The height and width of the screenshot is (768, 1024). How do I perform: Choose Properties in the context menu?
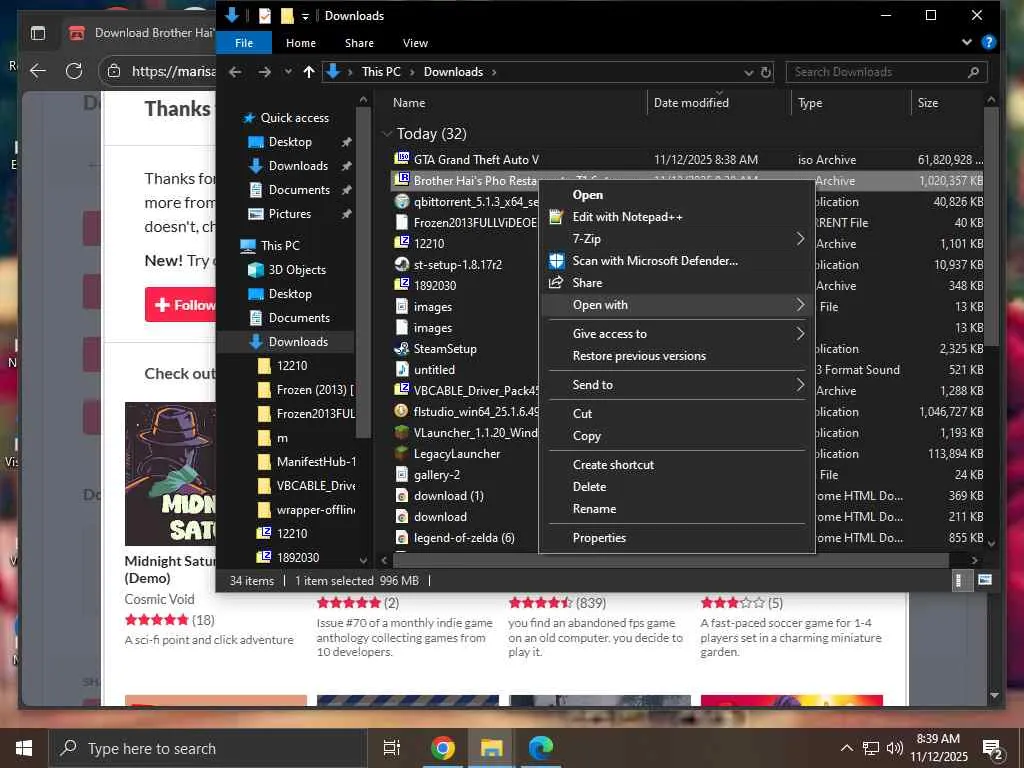(x=677, y=538)
